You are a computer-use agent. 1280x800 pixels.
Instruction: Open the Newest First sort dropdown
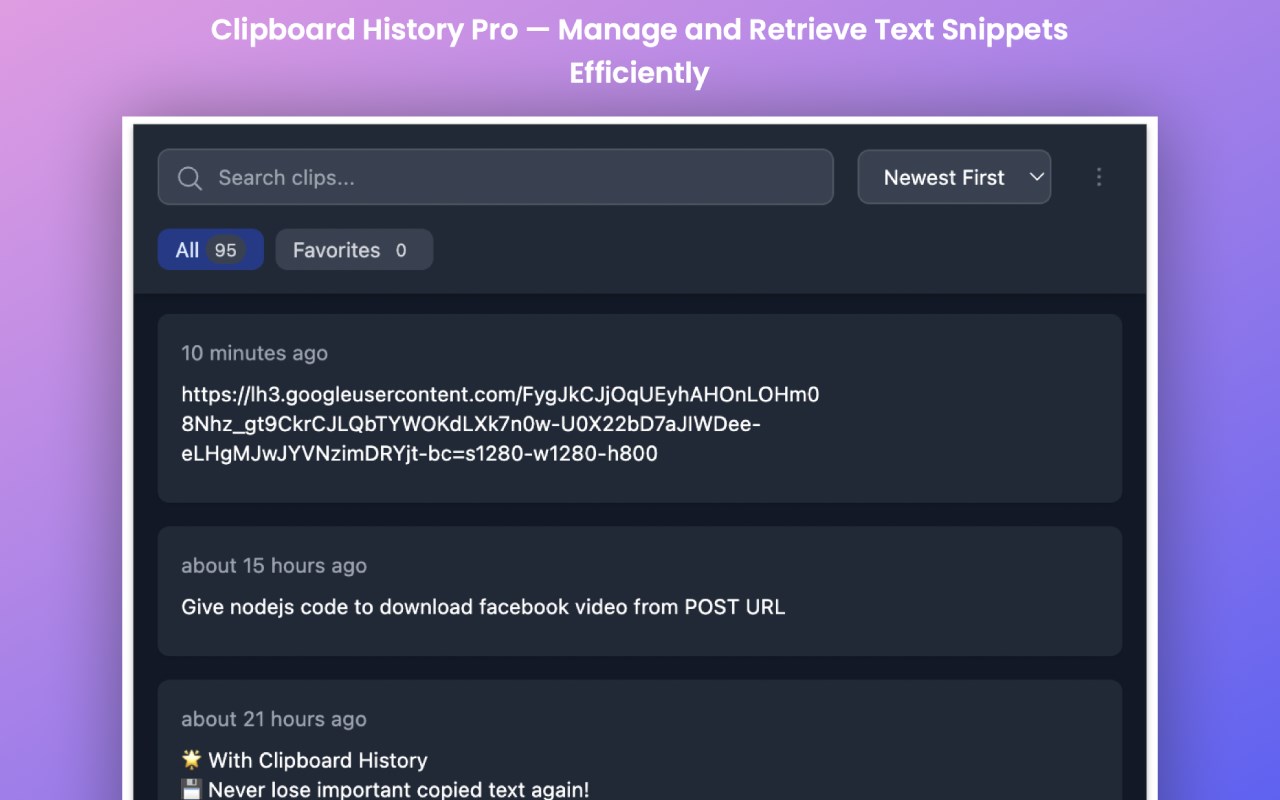[x=944, y=178]
